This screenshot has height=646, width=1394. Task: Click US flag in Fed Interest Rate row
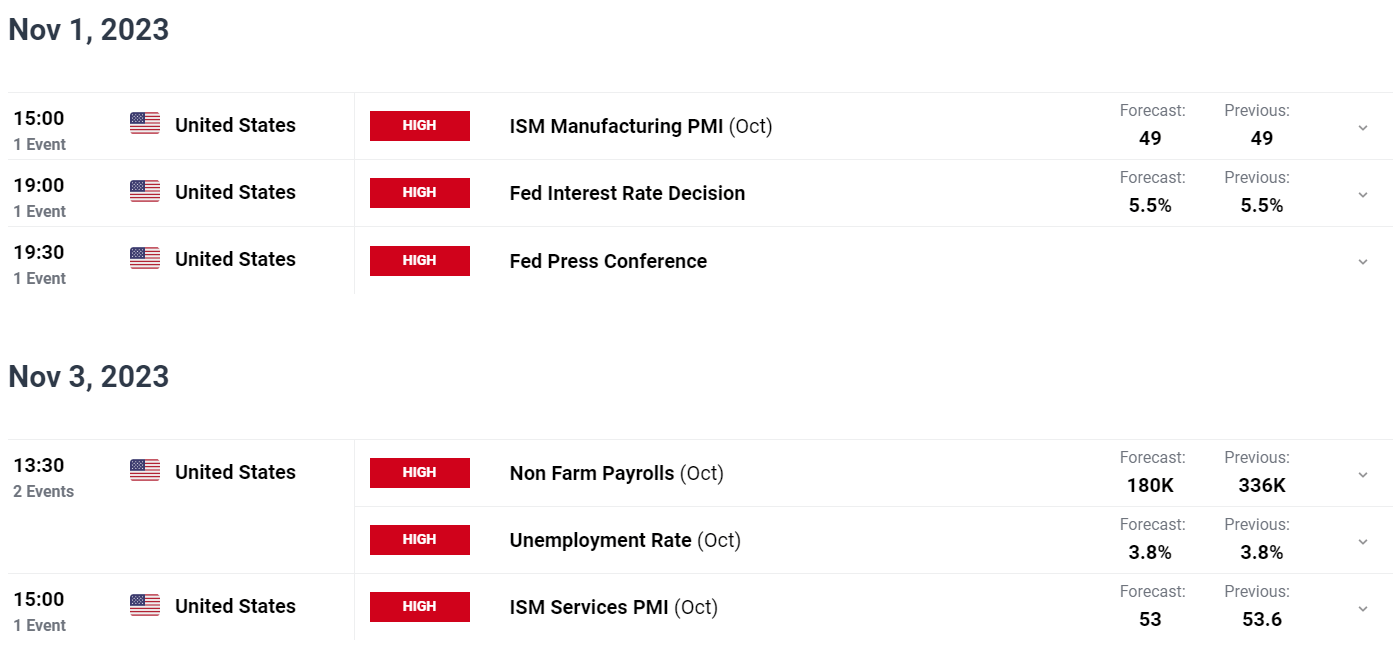[145, 191]
